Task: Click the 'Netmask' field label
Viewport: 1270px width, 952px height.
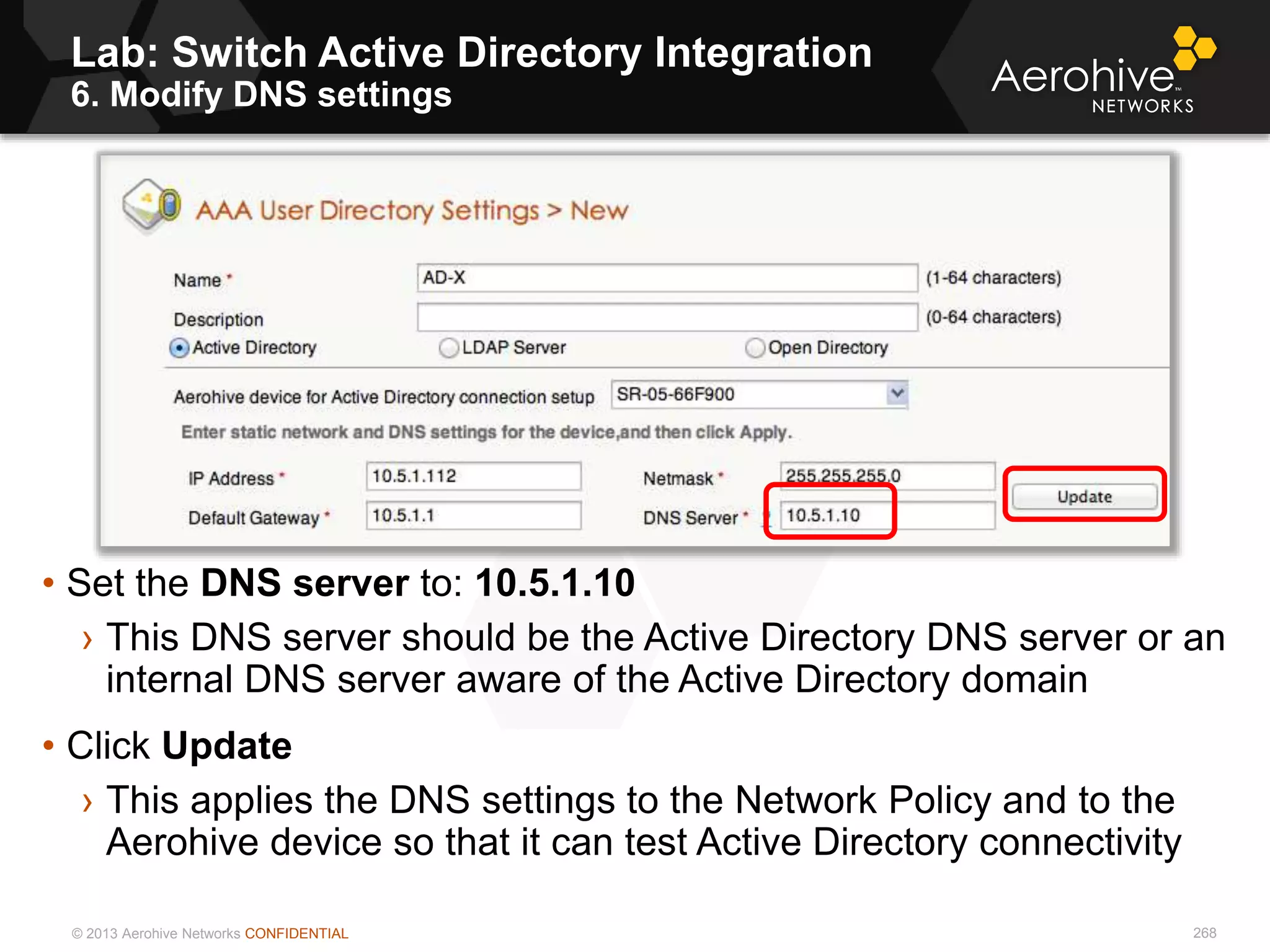Action: [x=678, y=478]
